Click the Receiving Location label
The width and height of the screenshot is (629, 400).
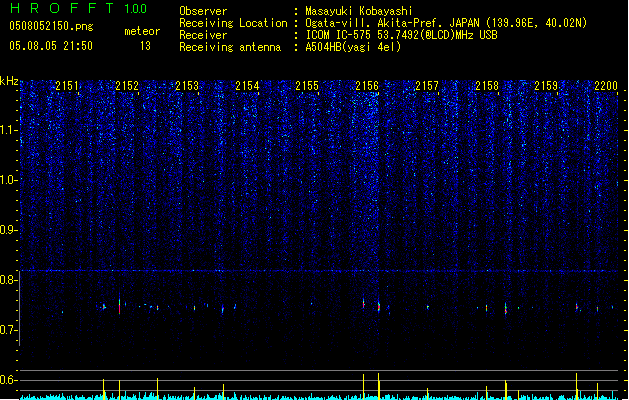233,23
